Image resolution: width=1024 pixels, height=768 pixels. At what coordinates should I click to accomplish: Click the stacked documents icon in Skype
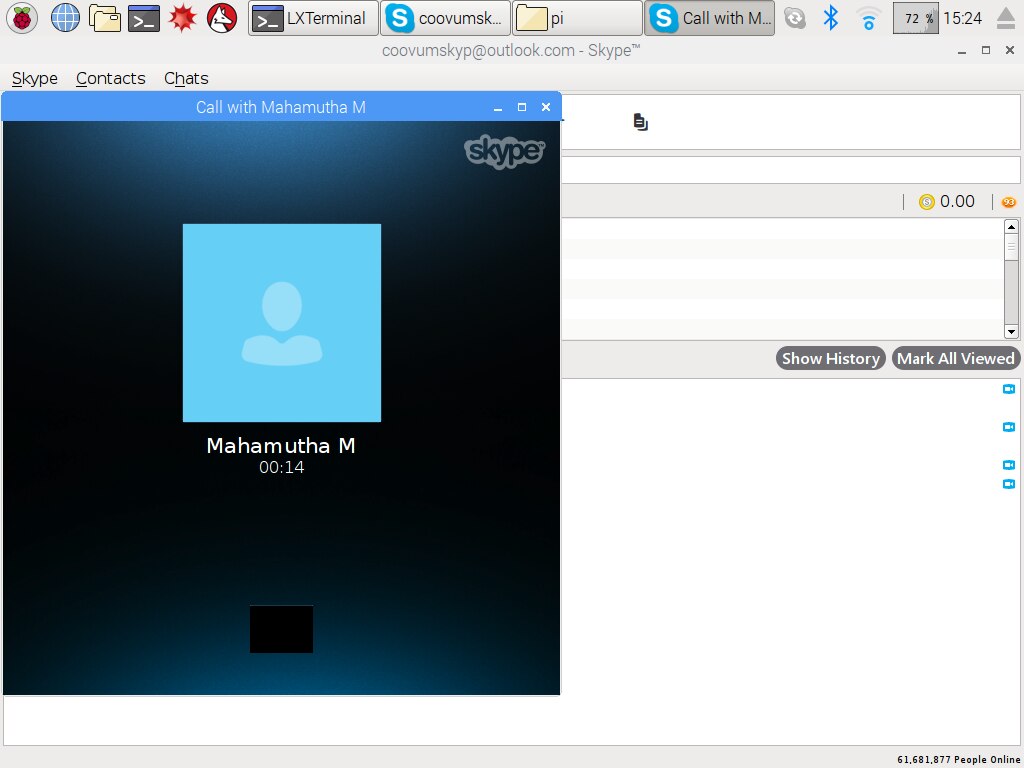pyautogui.click(x=641, y=122)
